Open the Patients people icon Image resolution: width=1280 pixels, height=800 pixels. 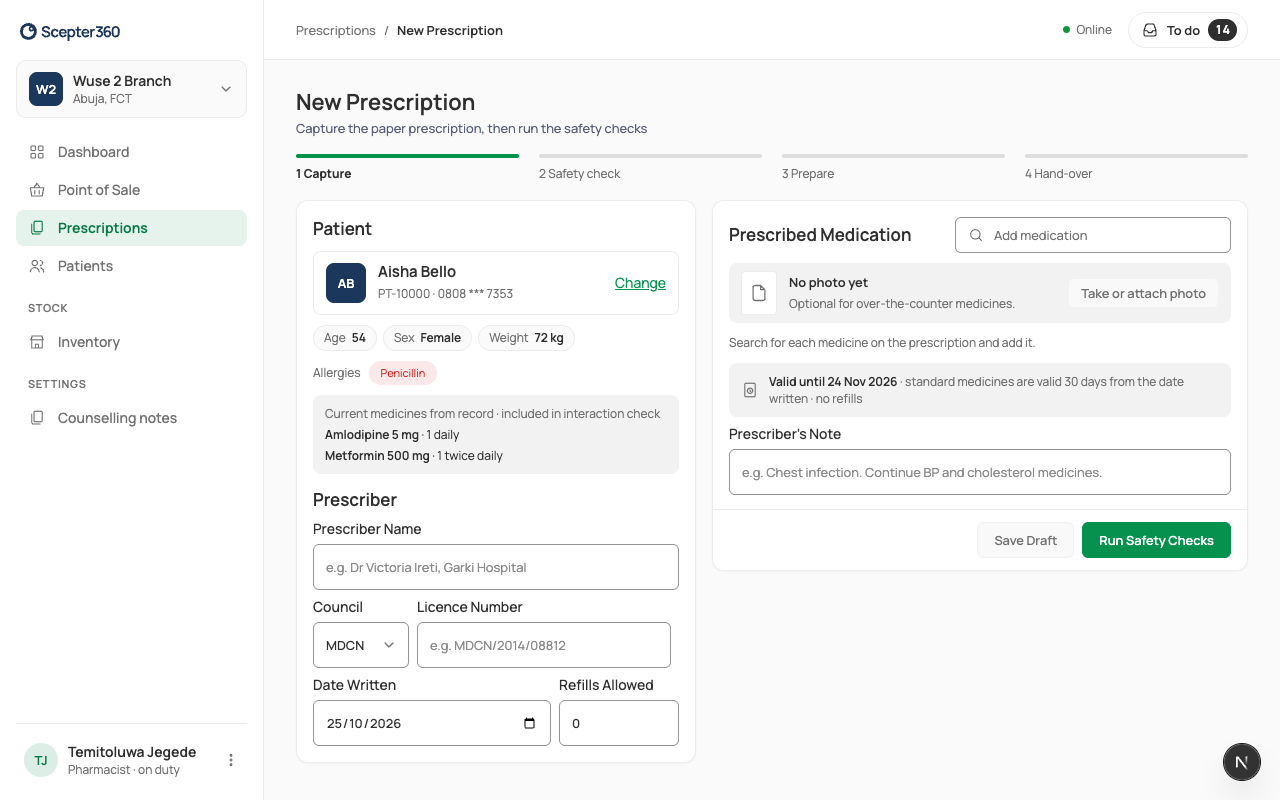(x=37, y=266)
